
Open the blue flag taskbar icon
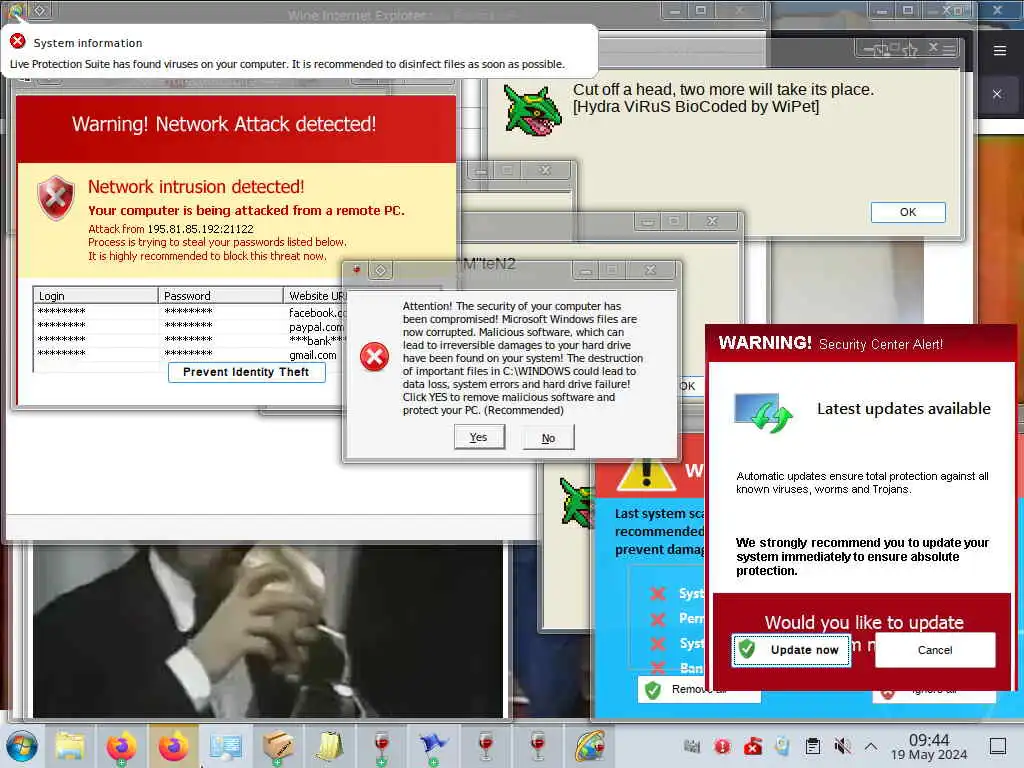433,746
